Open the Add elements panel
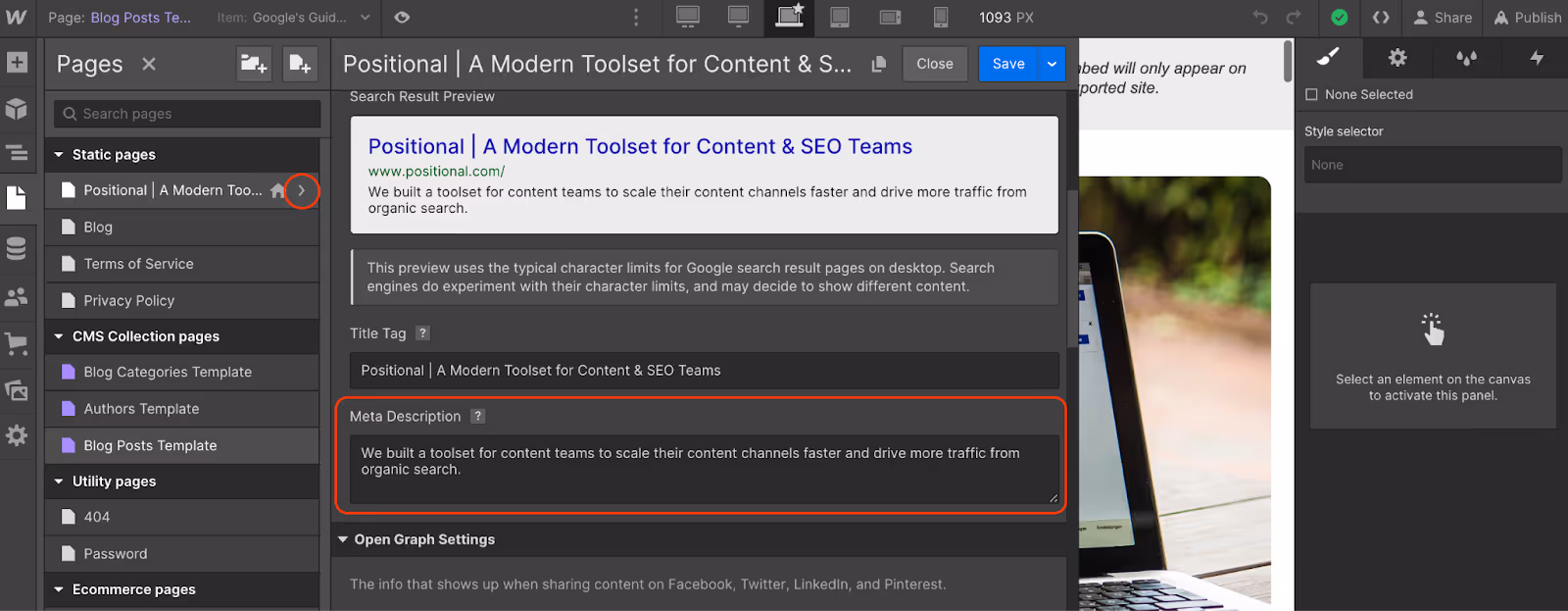This screenshot has height=611, width=1568. pyautogui.click(x=17, y=63)
